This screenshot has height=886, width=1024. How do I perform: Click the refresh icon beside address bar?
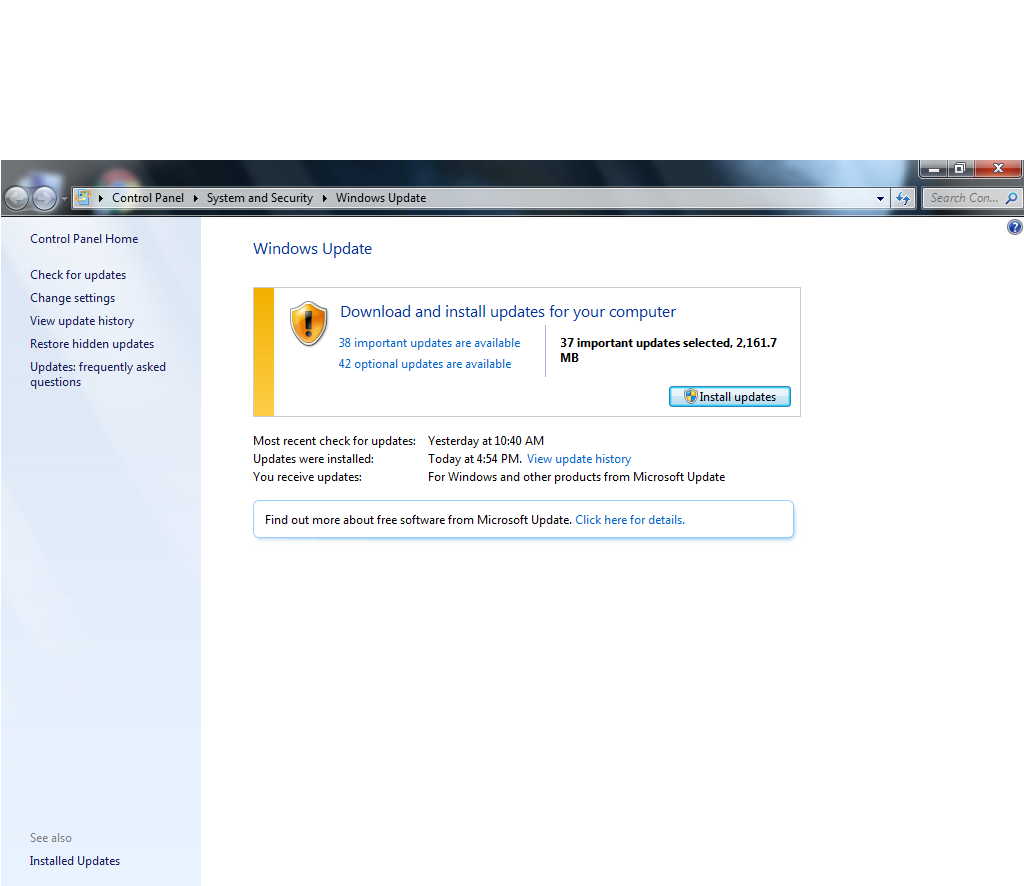click(903, 198)
